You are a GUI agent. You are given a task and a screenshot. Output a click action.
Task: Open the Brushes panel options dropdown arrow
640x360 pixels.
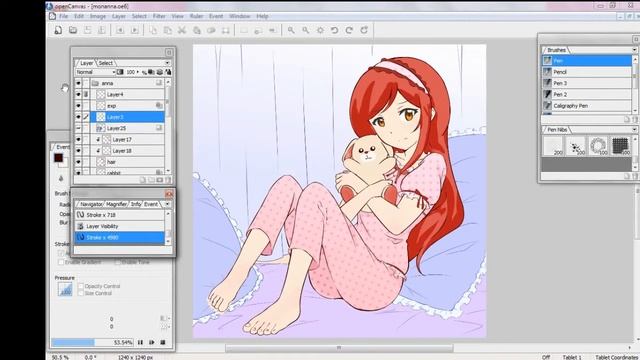coord(634,50)
